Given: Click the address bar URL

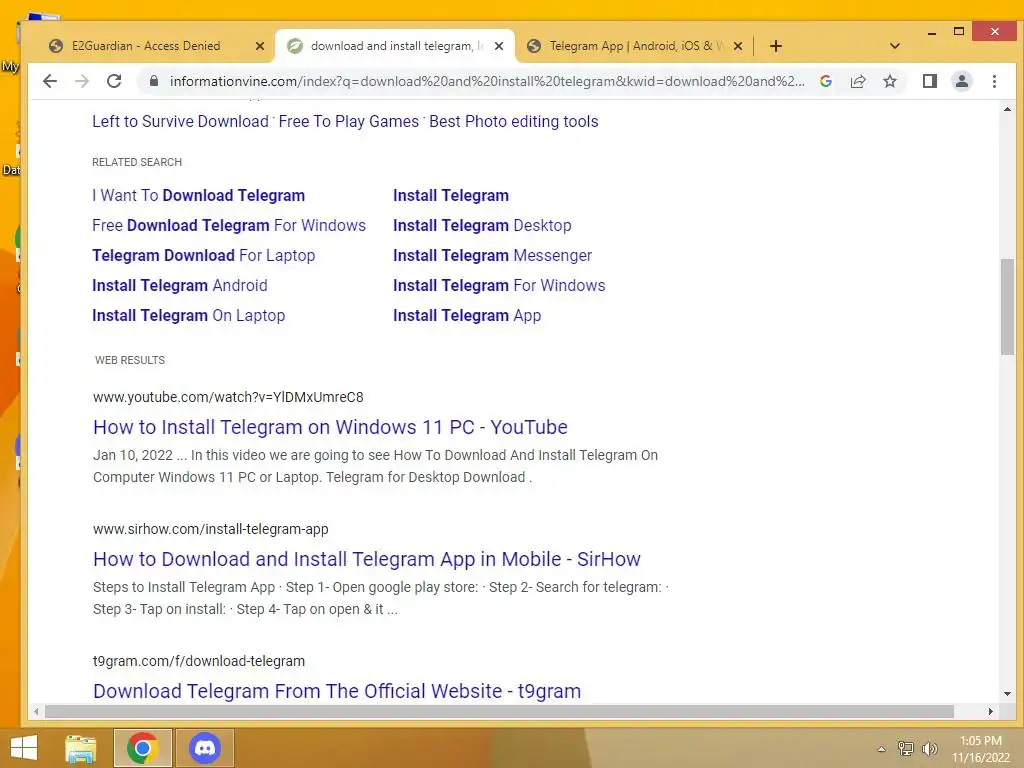Looking at the screenshot, I should coord(487,81).
